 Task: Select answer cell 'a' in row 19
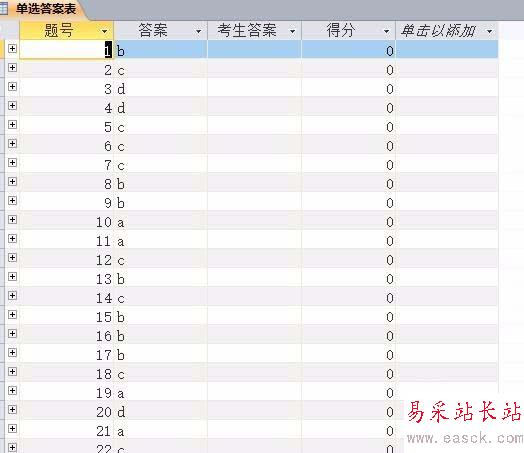(161, 392)
